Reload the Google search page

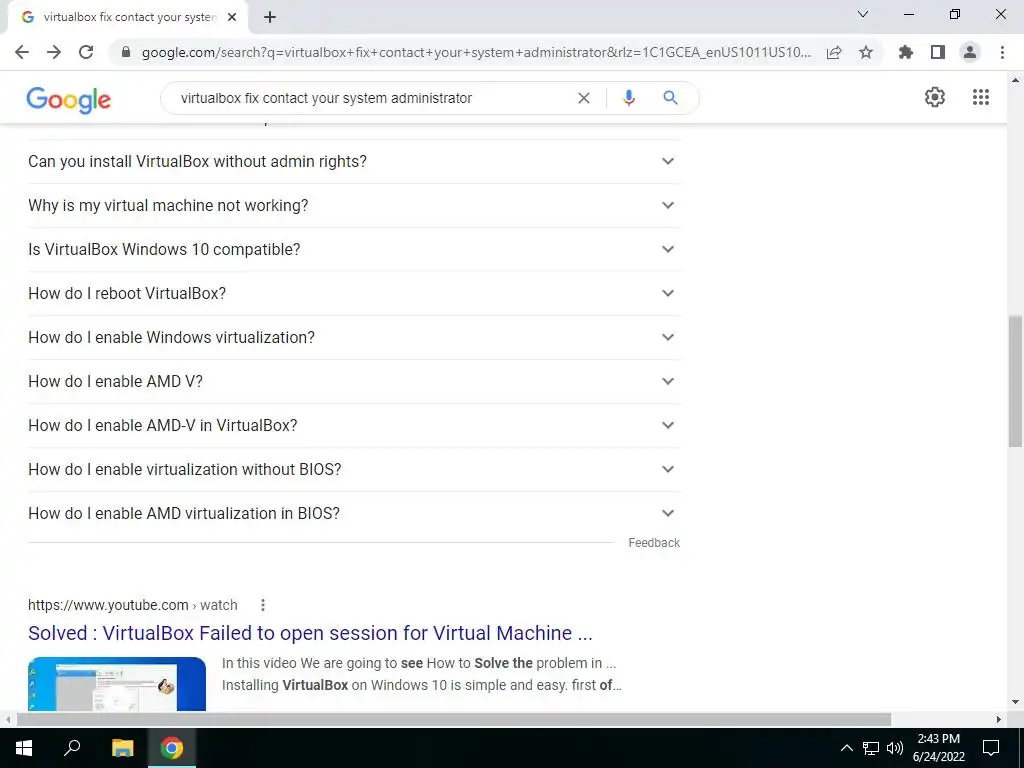coord(86,52)
